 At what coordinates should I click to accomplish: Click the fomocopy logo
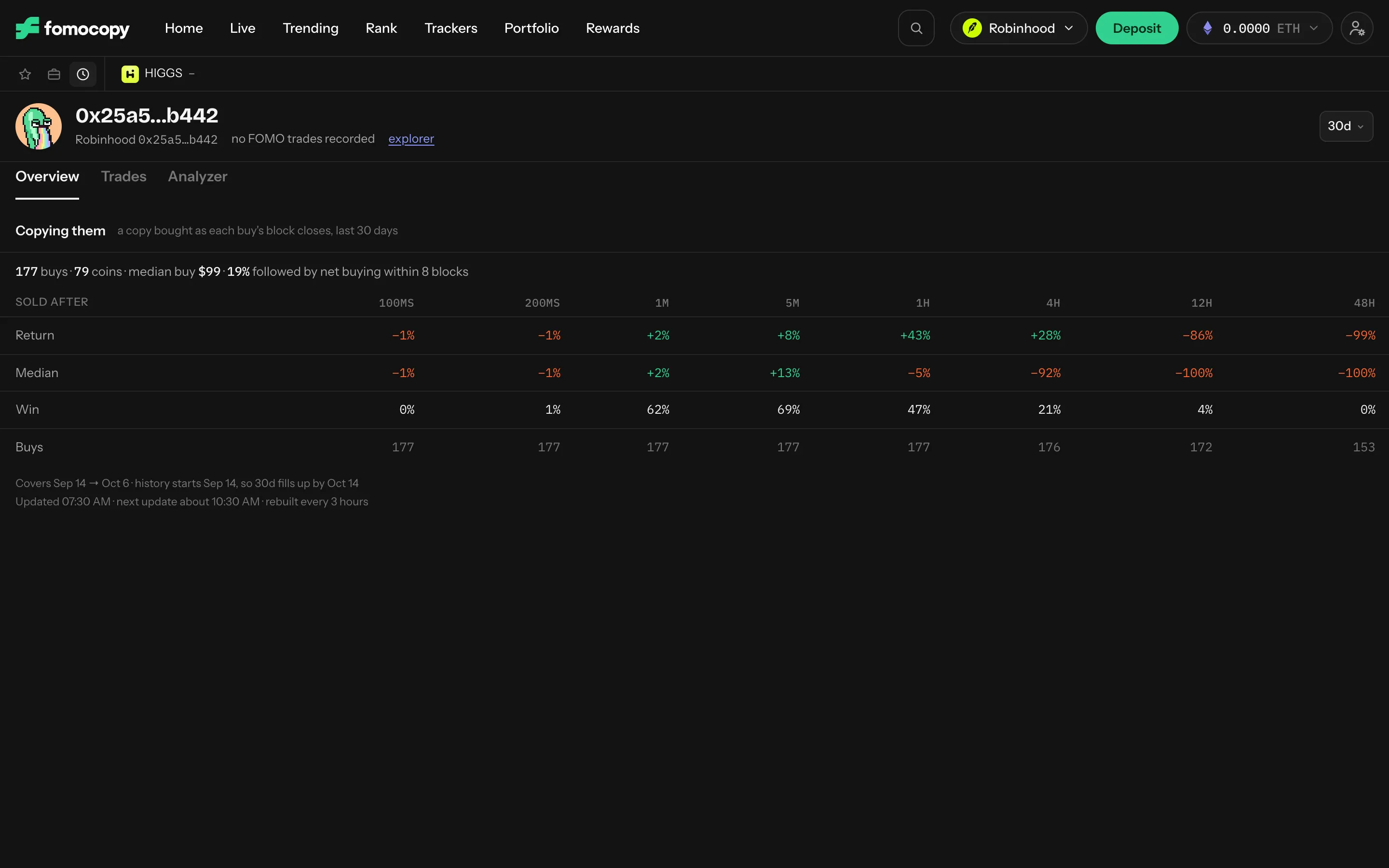[72, 28]
